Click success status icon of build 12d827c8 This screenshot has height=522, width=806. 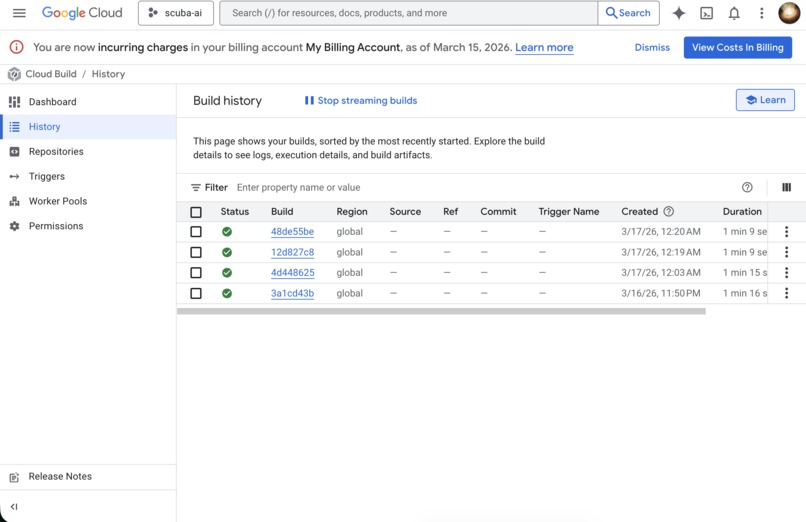227,252
